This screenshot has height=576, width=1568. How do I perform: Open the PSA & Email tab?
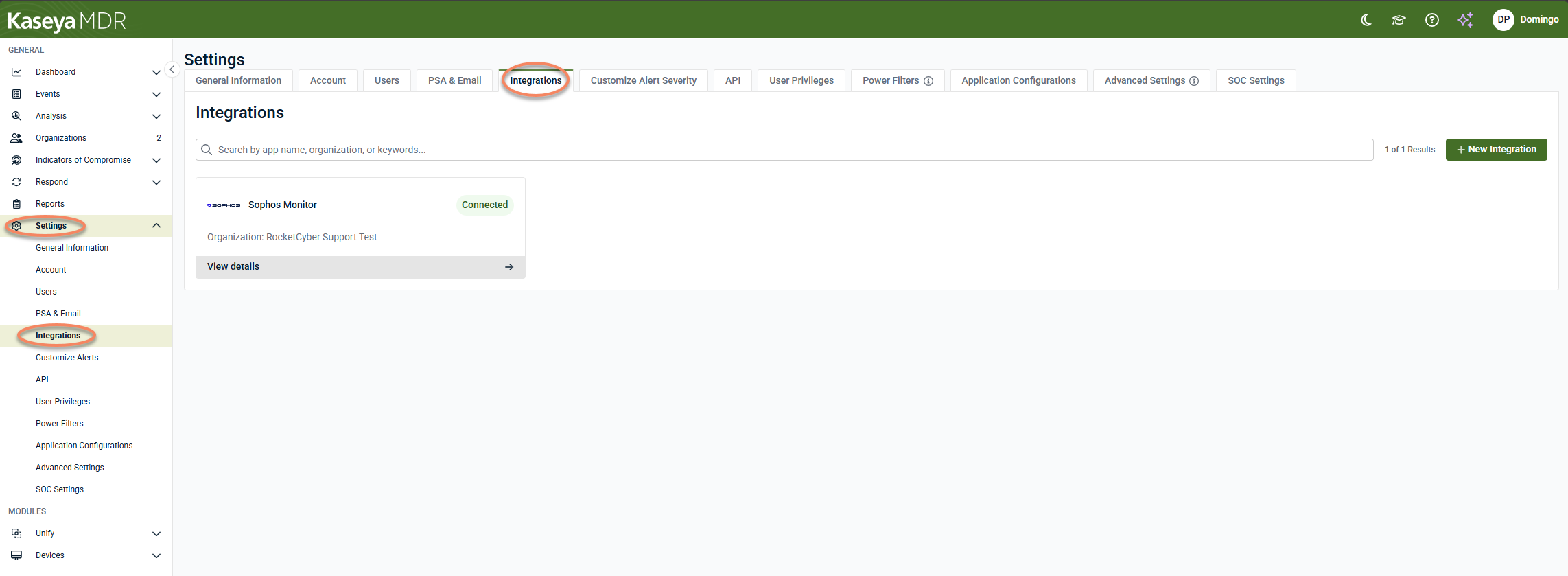point(455,80)
